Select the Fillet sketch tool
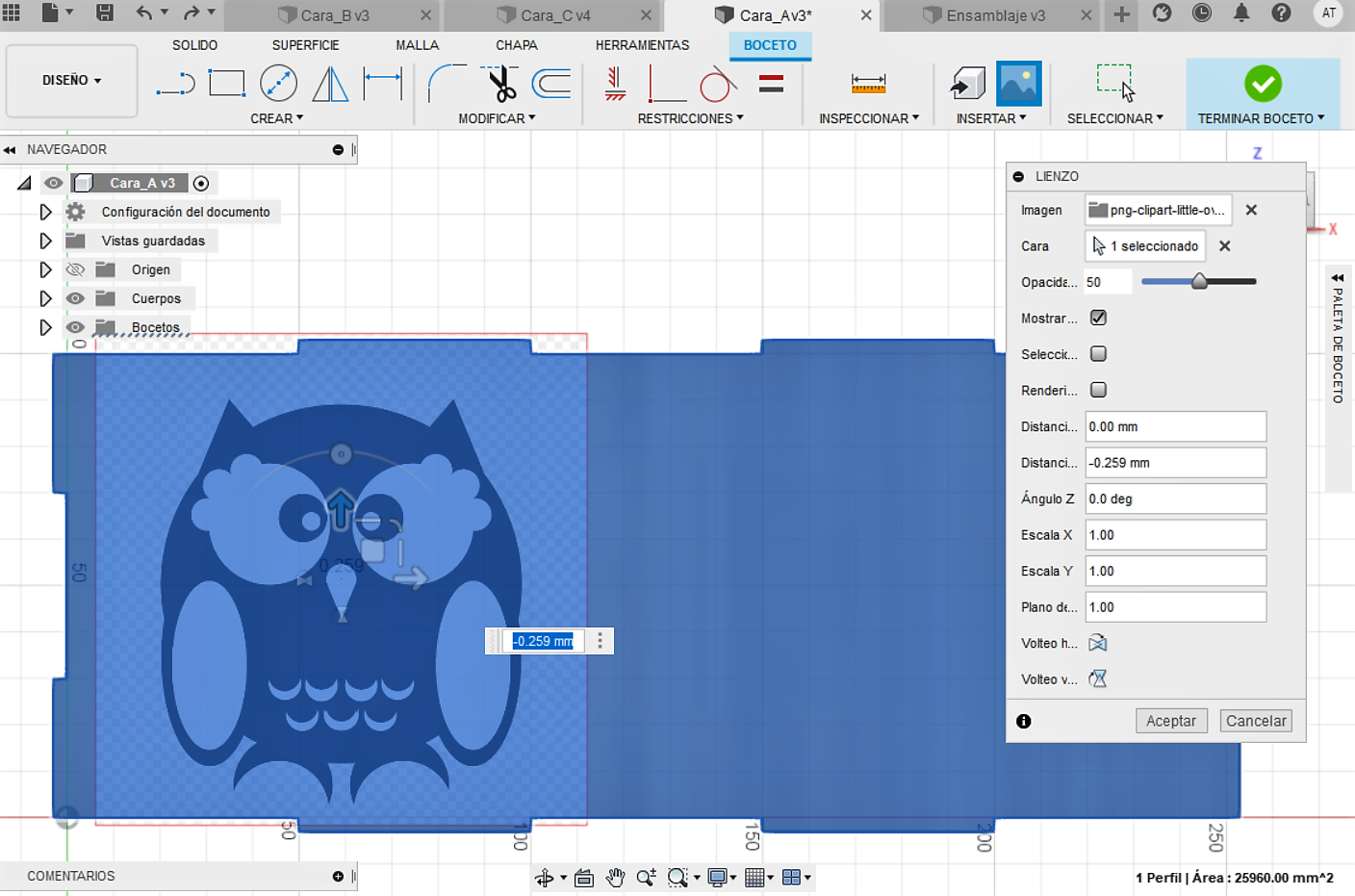This screenshot has height=896, width=1355. pyautogui.click(x=447, y=83)
